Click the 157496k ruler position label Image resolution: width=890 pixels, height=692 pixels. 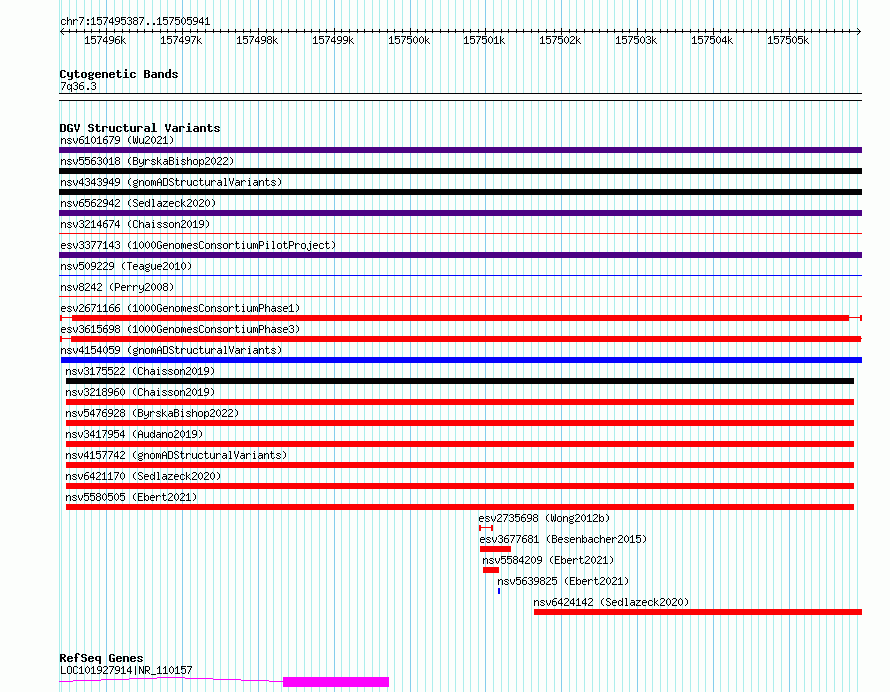105,40
